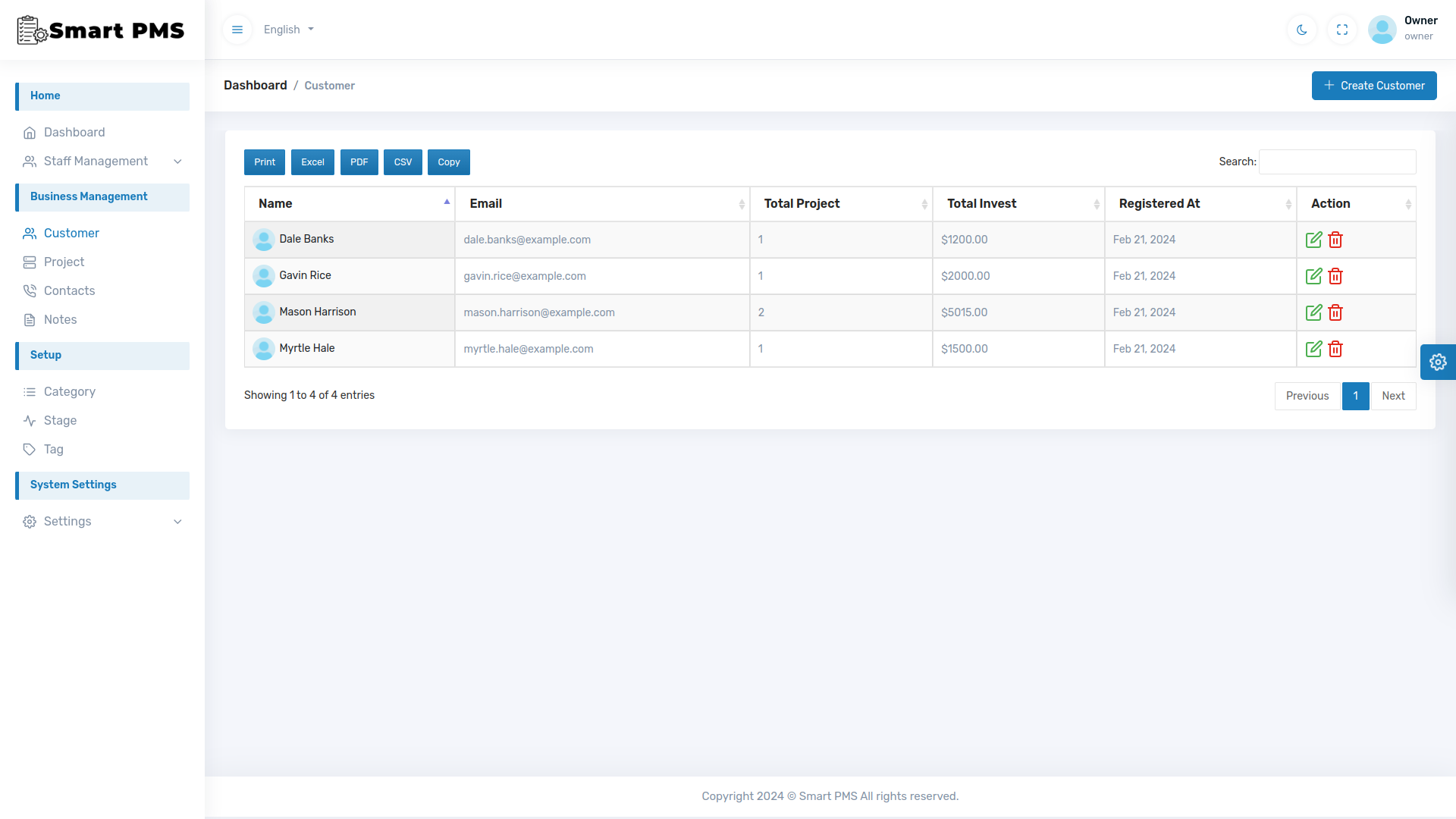Open the dark mode toggle icon
The width and height of the screenshot is (1456, 819).
pyautogui.click(x=1301, y=30)
